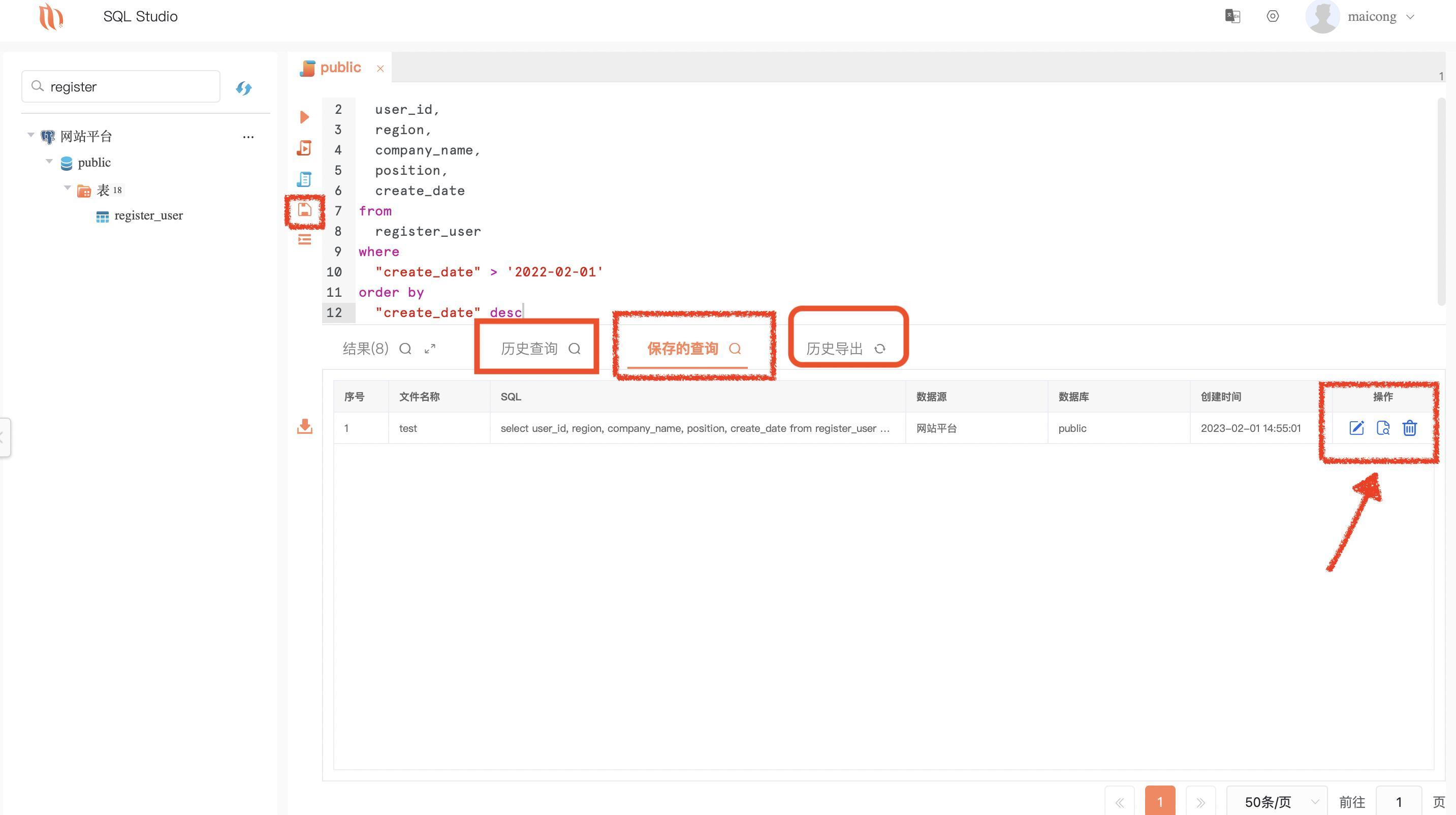Screen dimensions: 1456x815
Task: Click the refresh icon beside search box
Action: tap(244, 88)
